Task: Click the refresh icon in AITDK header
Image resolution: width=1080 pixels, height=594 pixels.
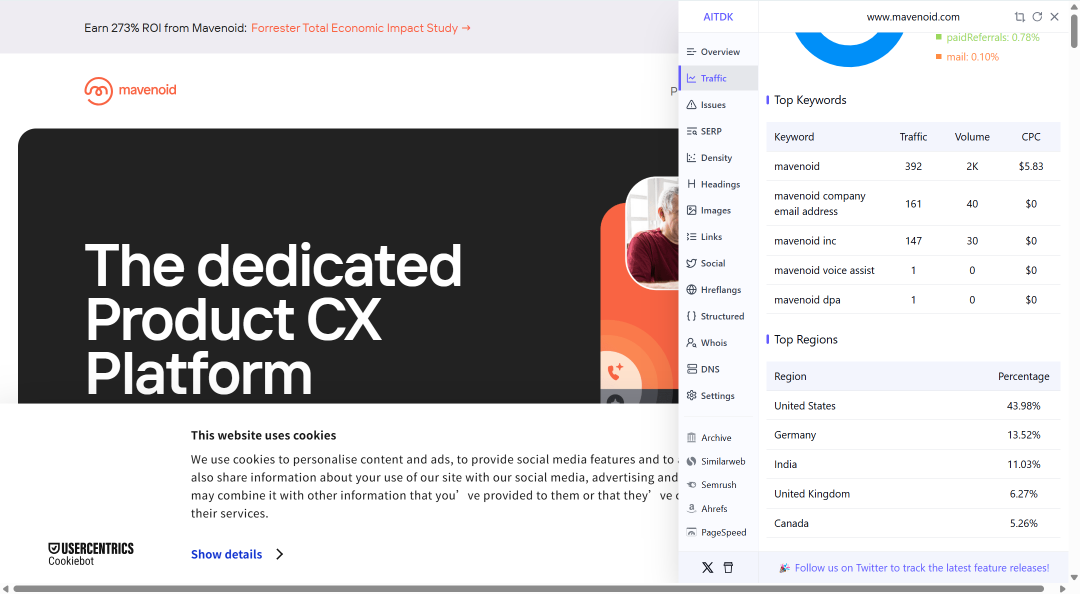Action: [x=1037, y=17]
